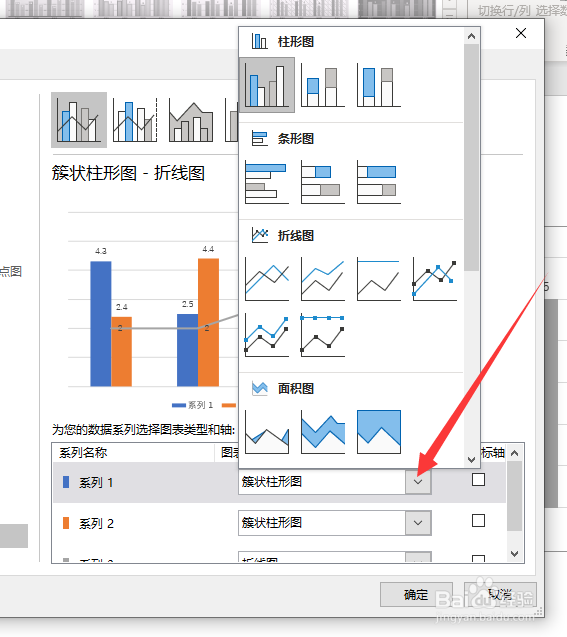This screenshot has height=637, width=567.
Task: Click the 系列 1 chart type combo box text
Action: click(272, 482)
